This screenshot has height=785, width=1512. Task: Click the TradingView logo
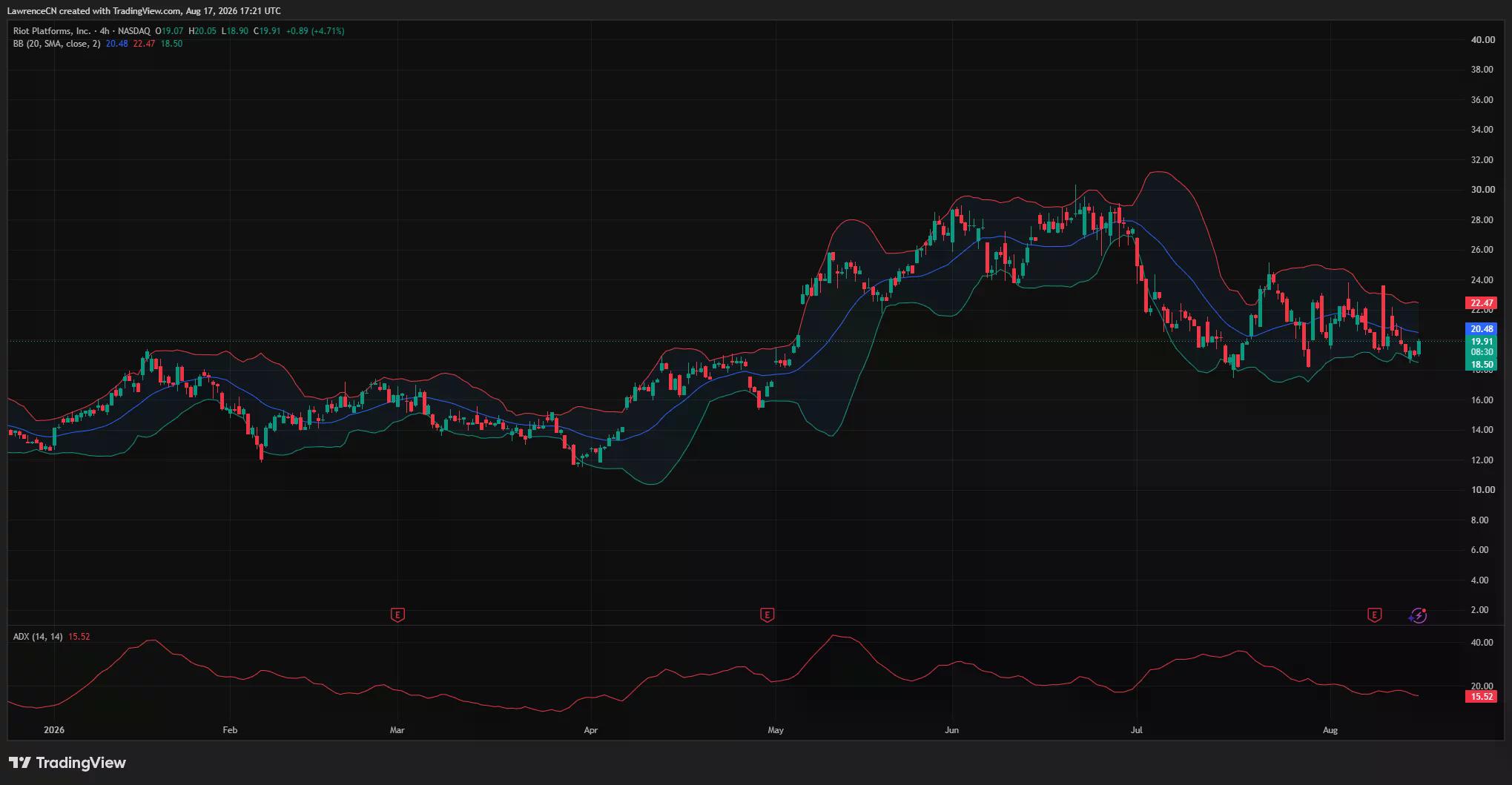click(67, 763)
